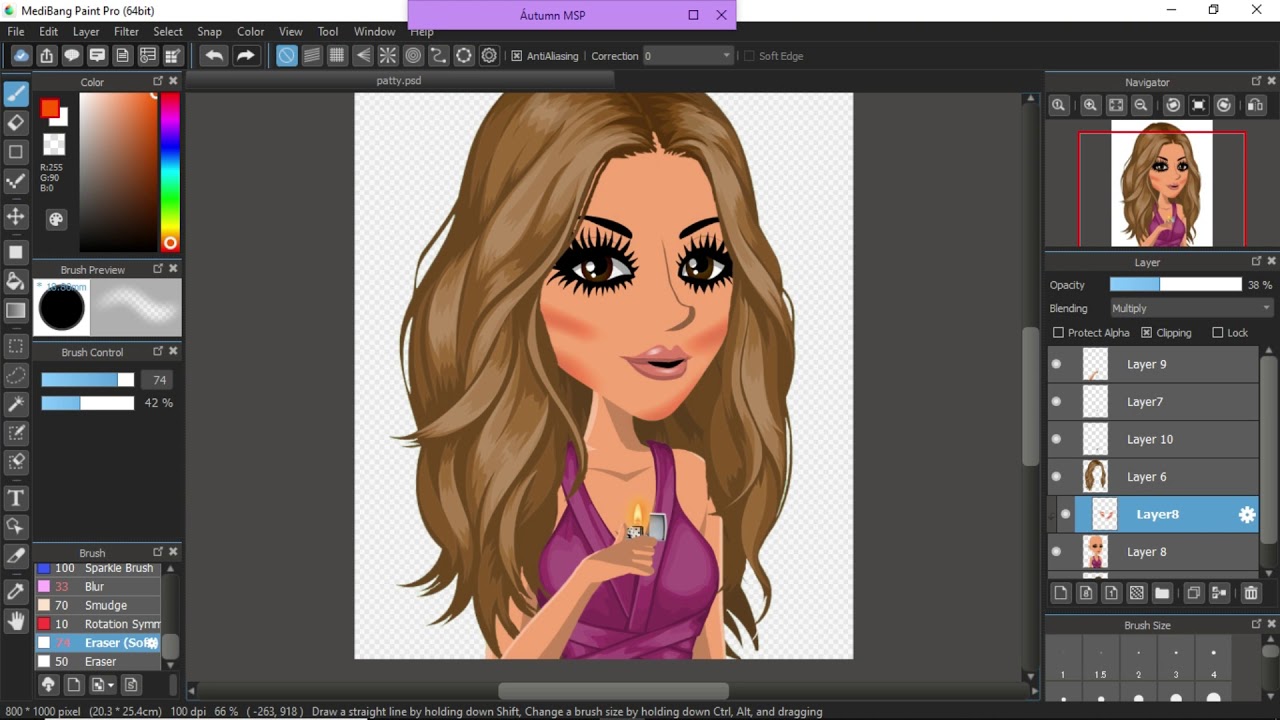Viewport: 1280px width, 720px height.
Task: Select the Bucket fill tool
Action: click(x=16, y=280)
